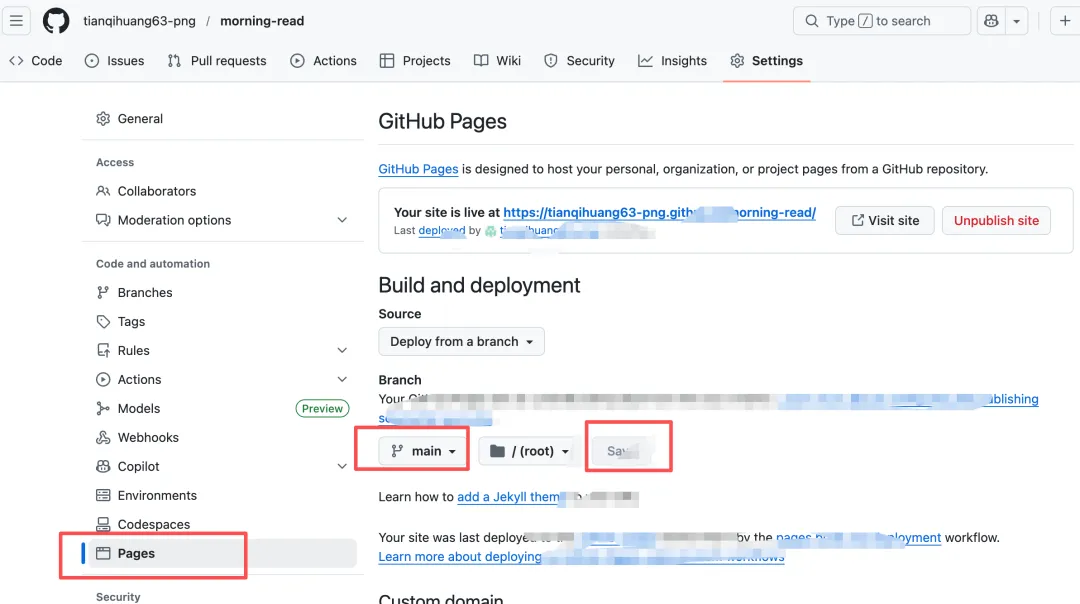
Task: Open Models settings in sidebar
Action: (138, 408)
